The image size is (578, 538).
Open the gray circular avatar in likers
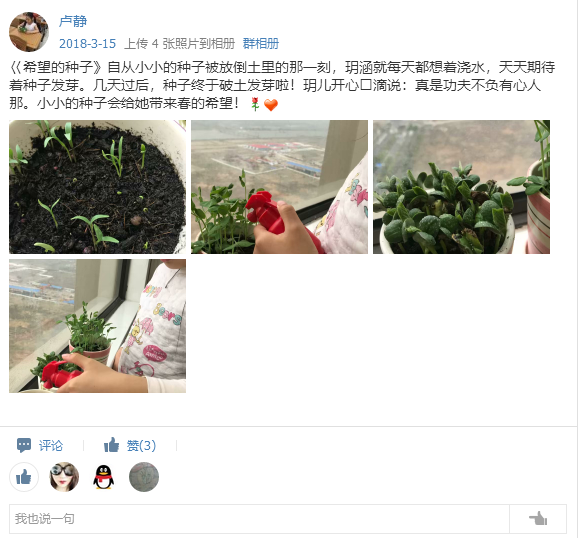pyautogui.click(x=144, y=477)
